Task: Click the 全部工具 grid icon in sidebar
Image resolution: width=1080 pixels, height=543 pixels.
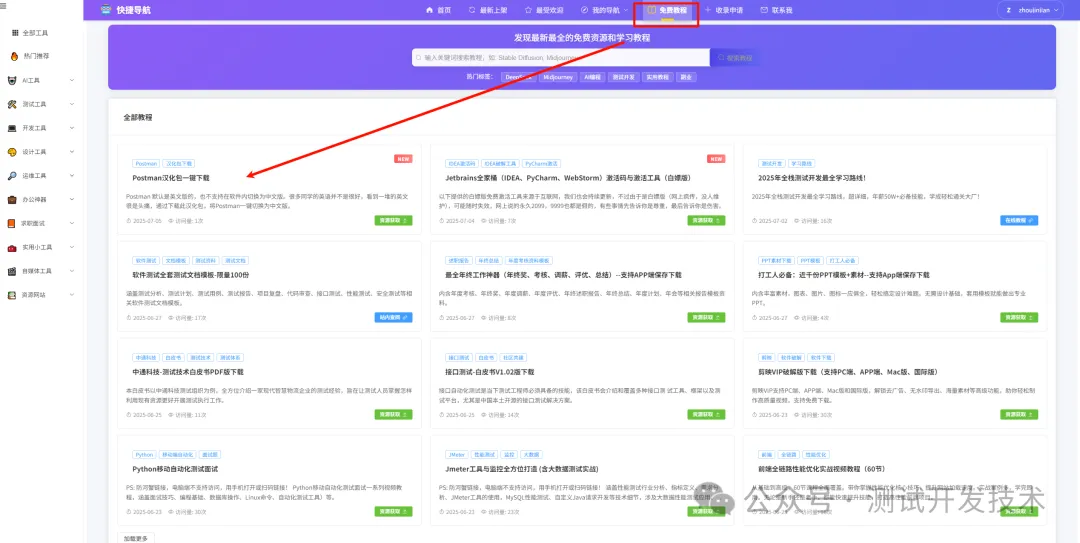Action: 15,33
